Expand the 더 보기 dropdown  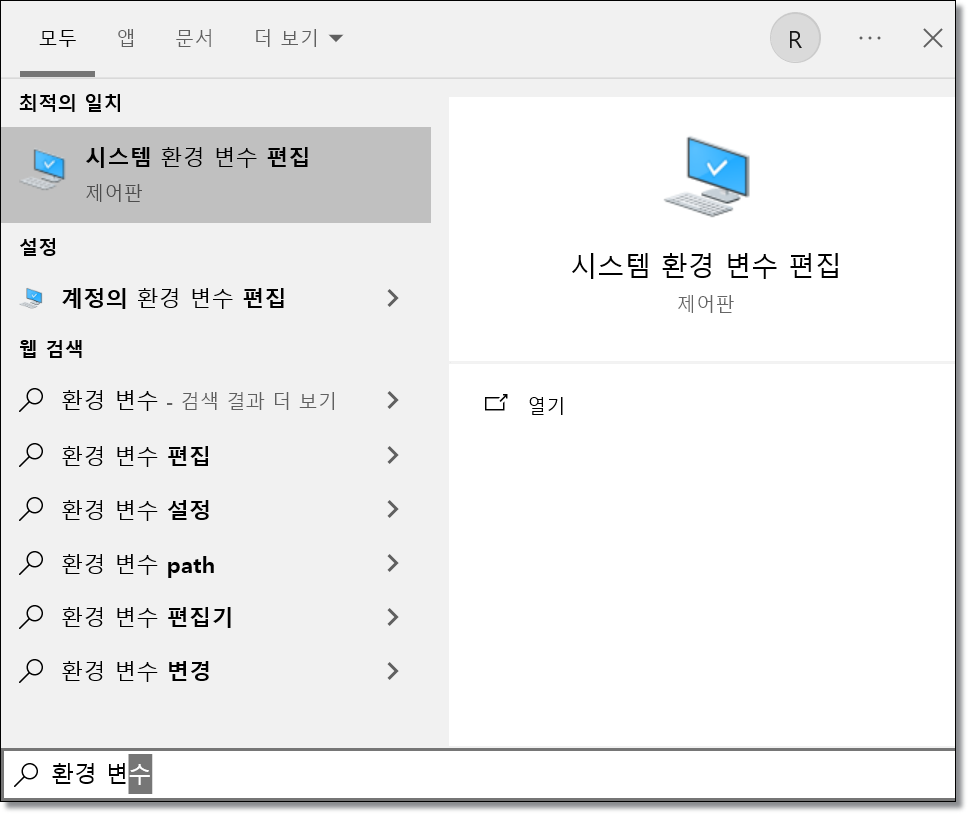pos(298,38)
